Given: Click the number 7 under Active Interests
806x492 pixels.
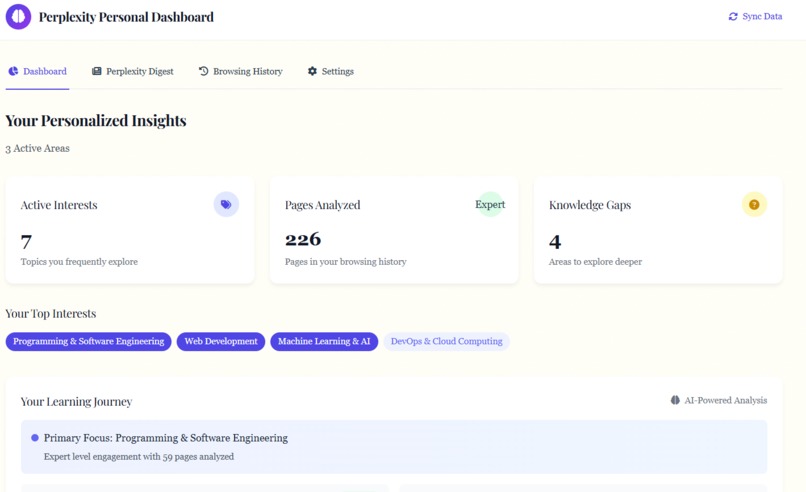Looking at the screenshot, I should 27,241.
